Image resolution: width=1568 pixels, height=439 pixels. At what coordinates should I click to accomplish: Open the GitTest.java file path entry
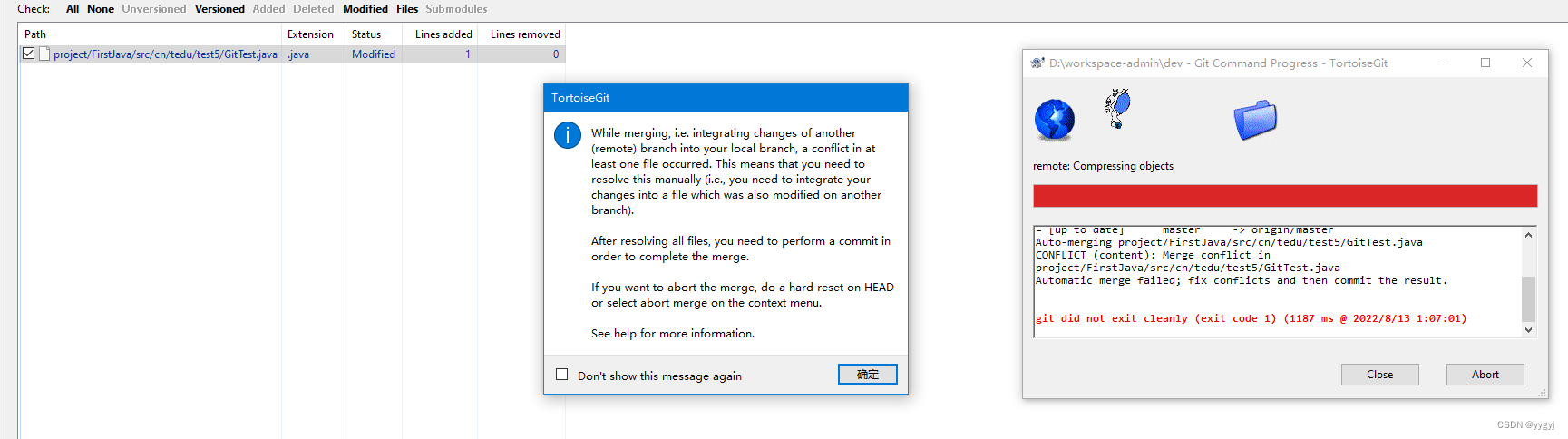click(165, 54)
